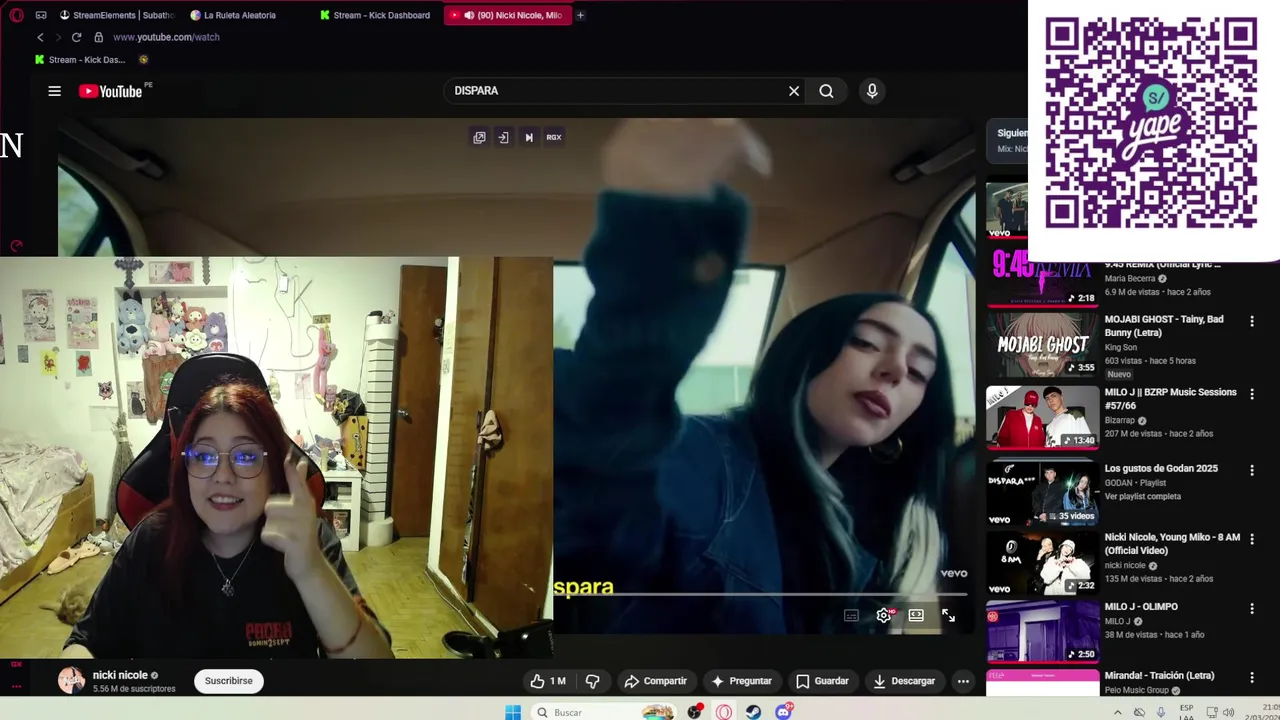The height and width of the screenshot is (720, 1280).
Task: Select the Nicki Nicole YouTube tab
Action: [x=507, y=15]
